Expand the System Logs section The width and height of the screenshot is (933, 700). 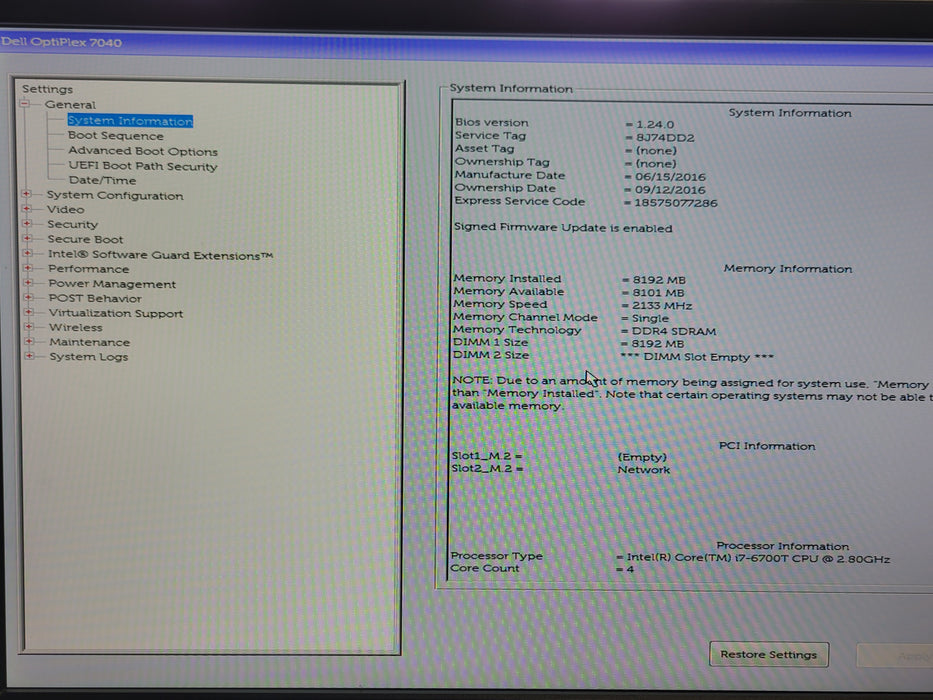29,356
